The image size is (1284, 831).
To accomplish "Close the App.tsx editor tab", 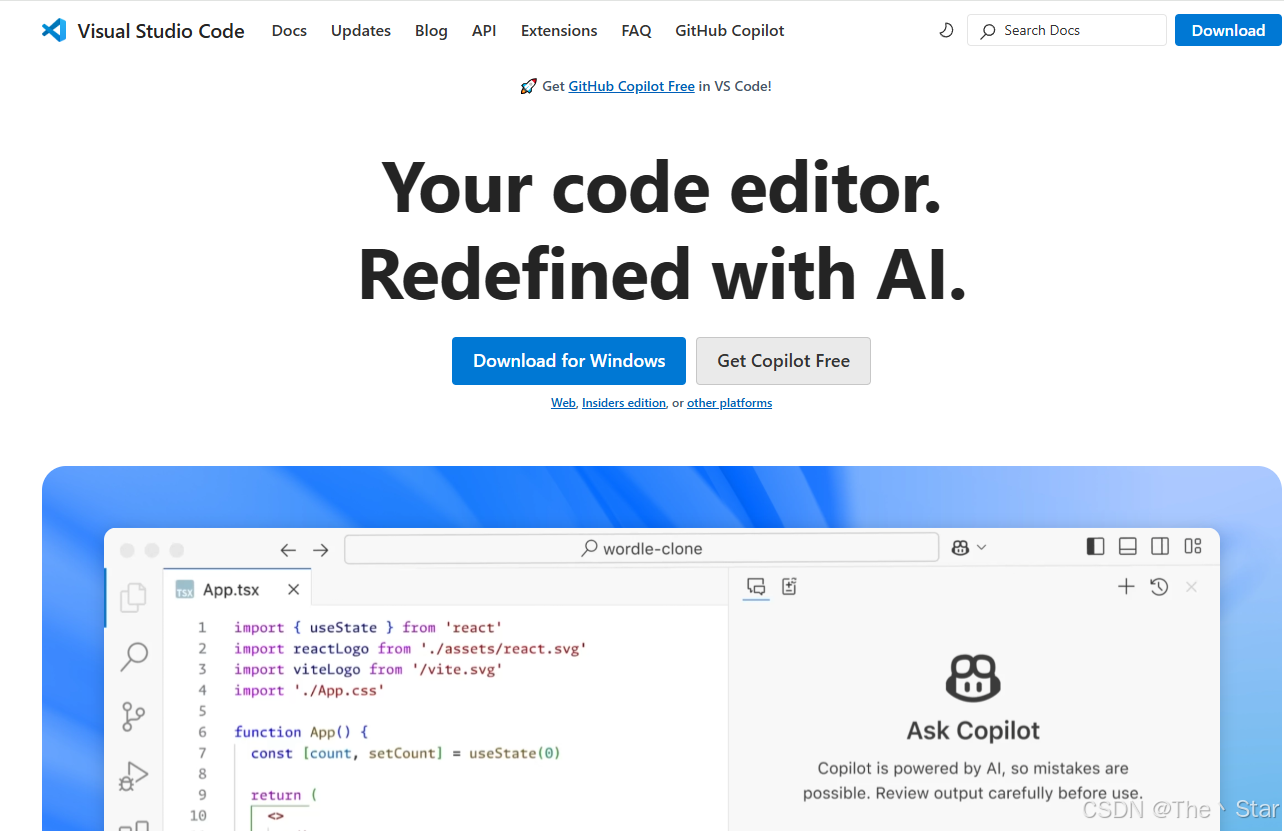I will coord(293,590).
